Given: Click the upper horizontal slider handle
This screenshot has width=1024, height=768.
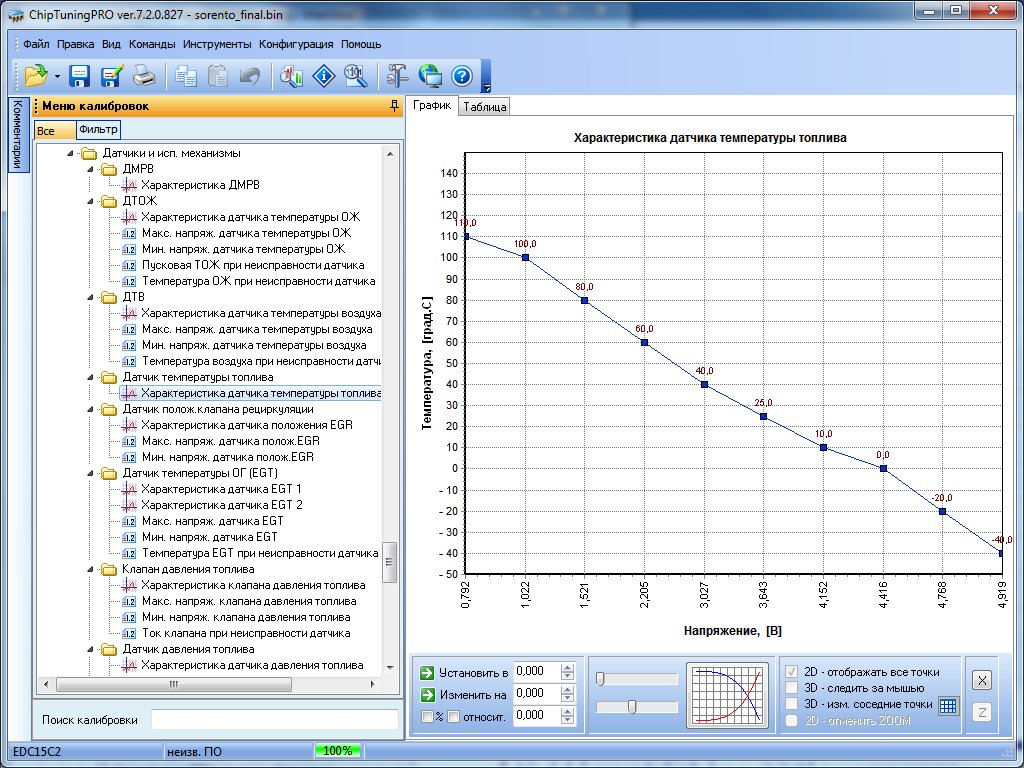Looking at the screenshot, I should (x=600, y=679).
